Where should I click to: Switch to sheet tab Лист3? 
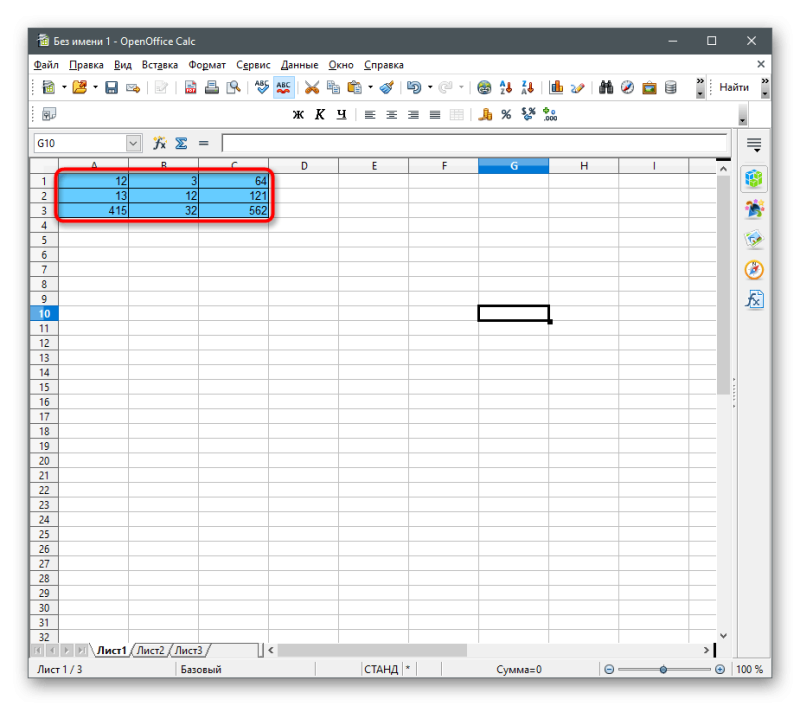click(x=189, y=650)
